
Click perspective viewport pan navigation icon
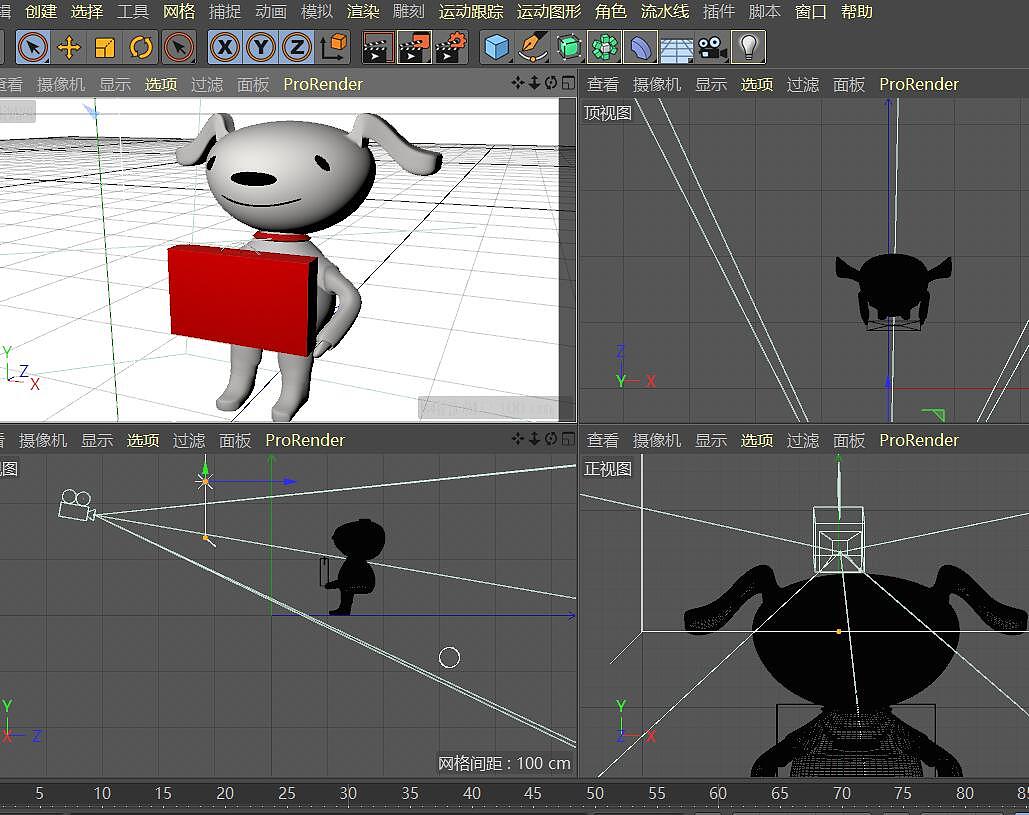[x=518, y=83]
